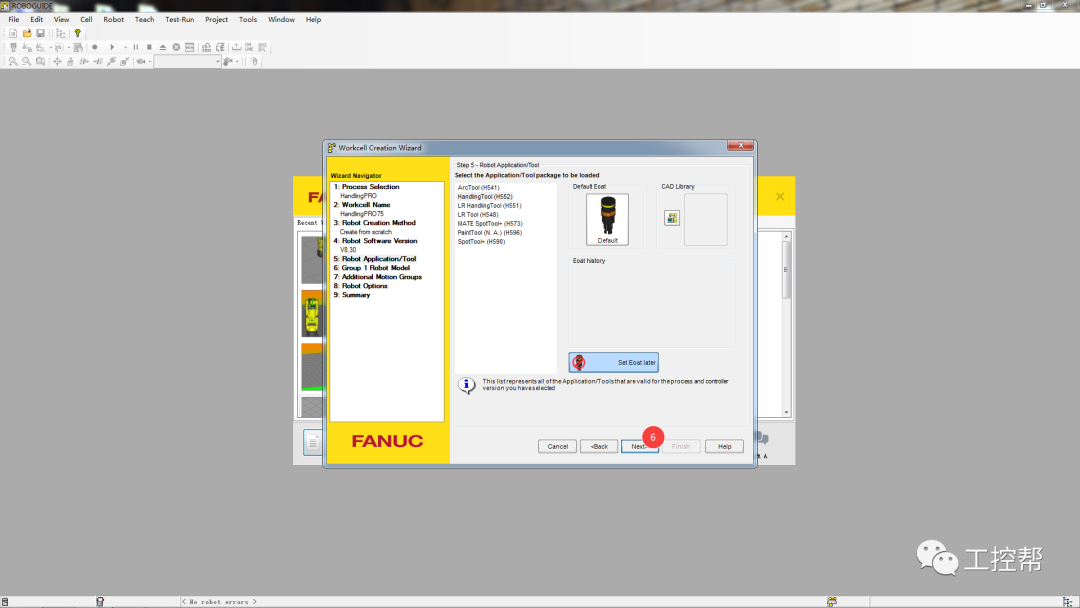Click the eject triangle toolbar icon
1080x608 pixels.
pyautogui.click(x=163, y=47)
